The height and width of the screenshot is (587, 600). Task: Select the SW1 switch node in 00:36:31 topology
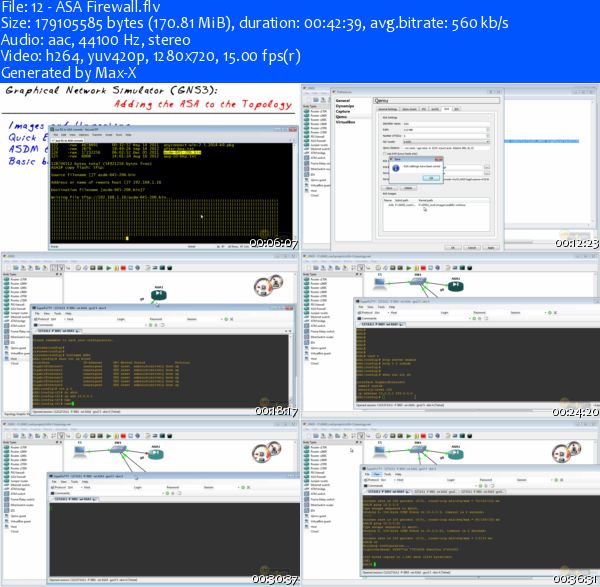pos(417,450)
